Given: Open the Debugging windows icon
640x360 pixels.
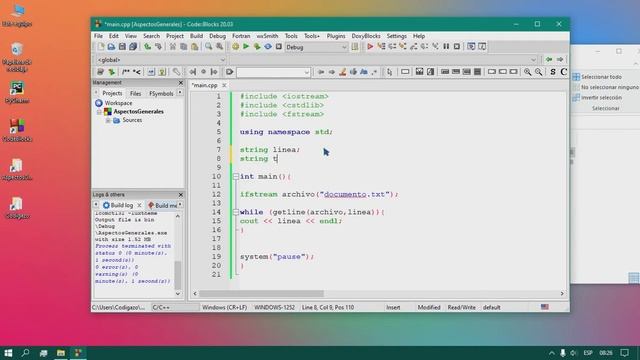Looking at the screenshot, I should tap(471, 47).
